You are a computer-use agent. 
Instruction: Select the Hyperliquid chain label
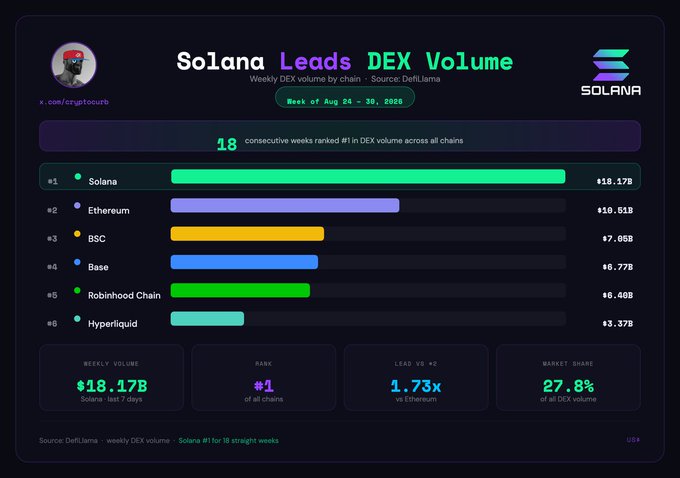pos(113,324)
